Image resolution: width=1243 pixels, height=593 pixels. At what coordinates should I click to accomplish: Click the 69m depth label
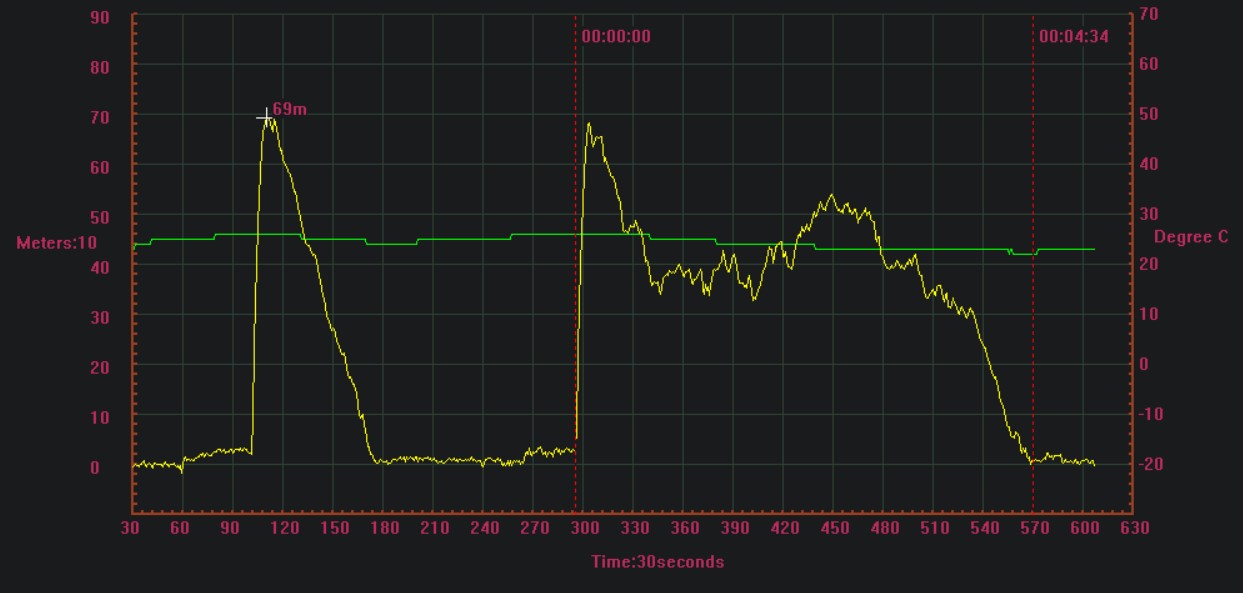289,108
